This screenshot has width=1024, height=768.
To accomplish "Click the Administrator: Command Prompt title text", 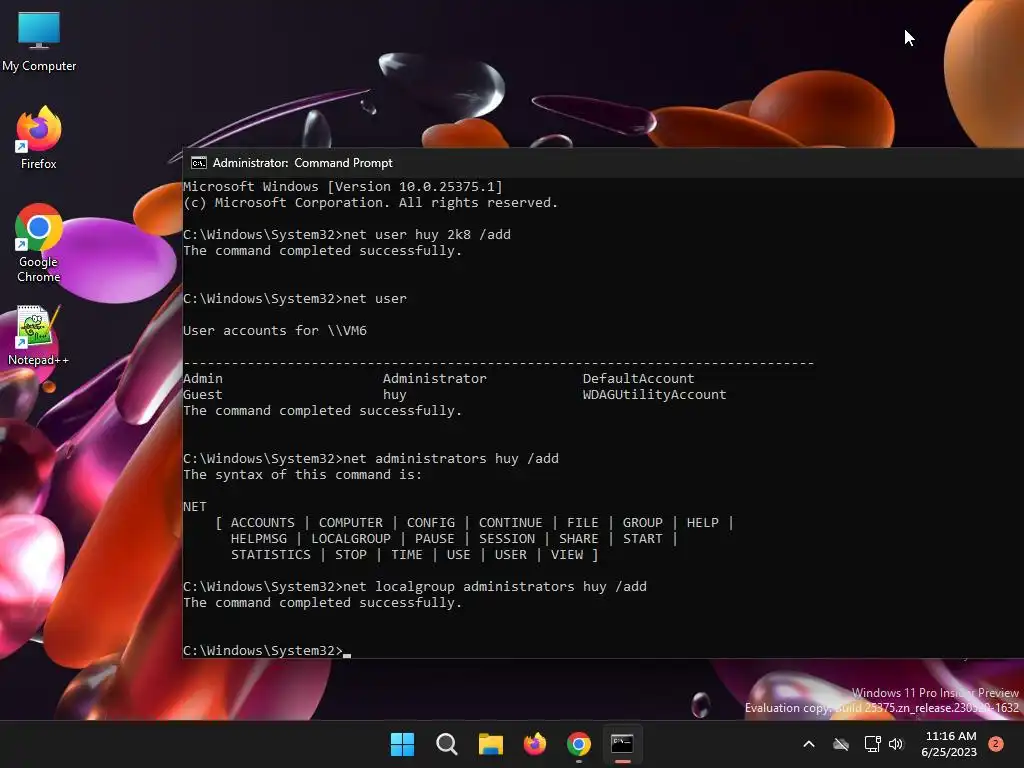I will click(x=302, y=163).
